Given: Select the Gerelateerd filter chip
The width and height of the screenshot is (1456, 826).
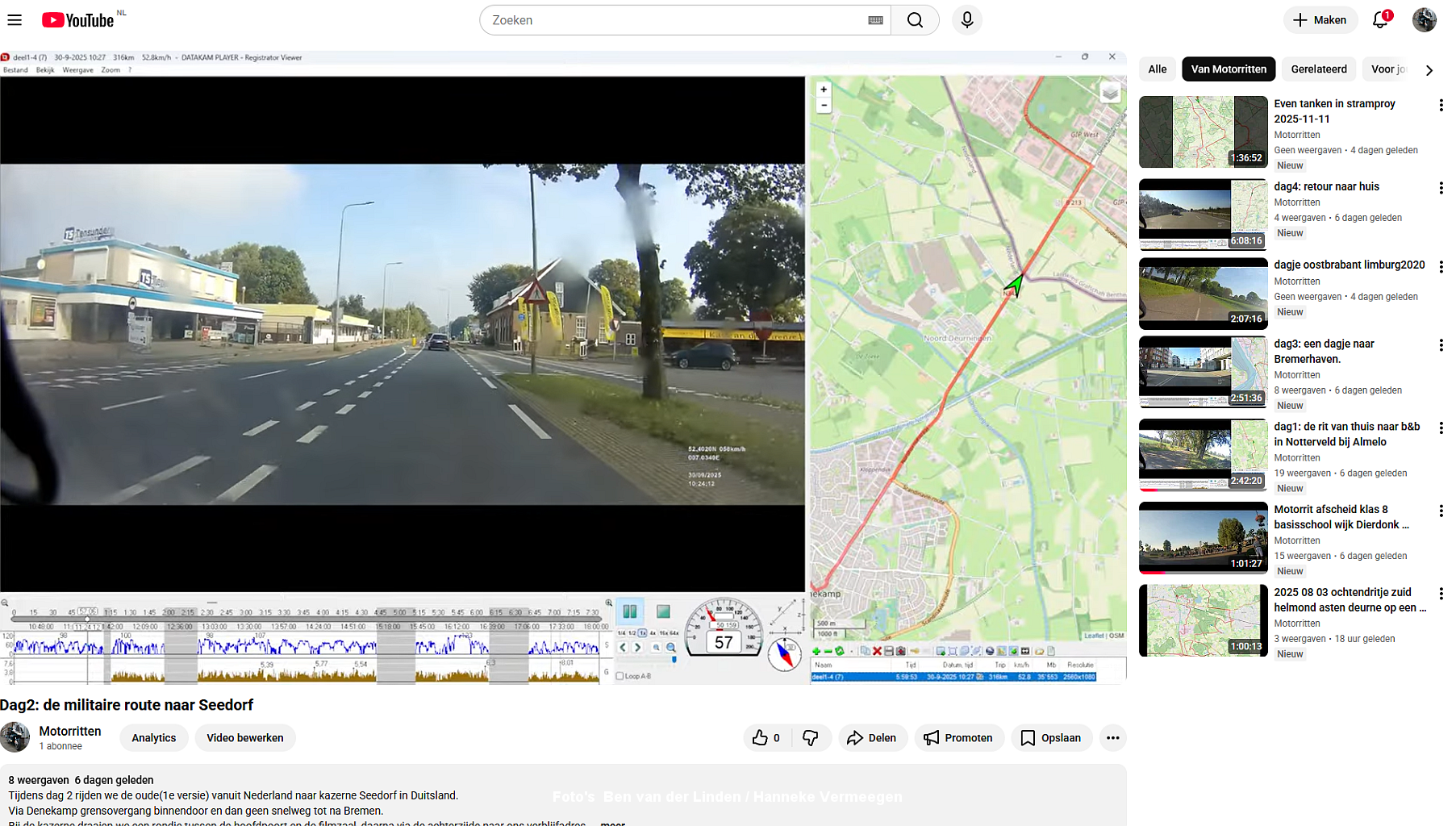Looking at the screenshot, I should 1319,69.
